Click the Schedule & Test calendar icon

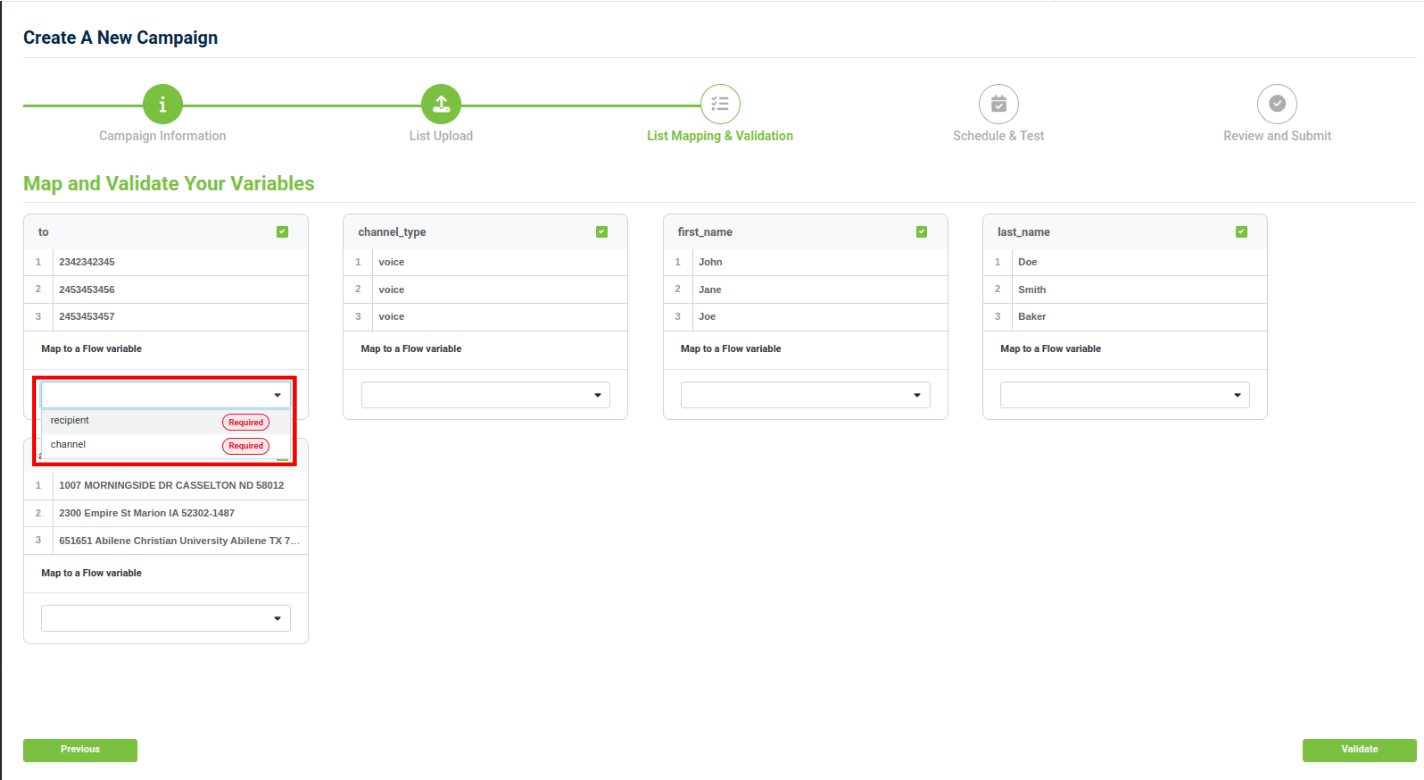(998, 104)
